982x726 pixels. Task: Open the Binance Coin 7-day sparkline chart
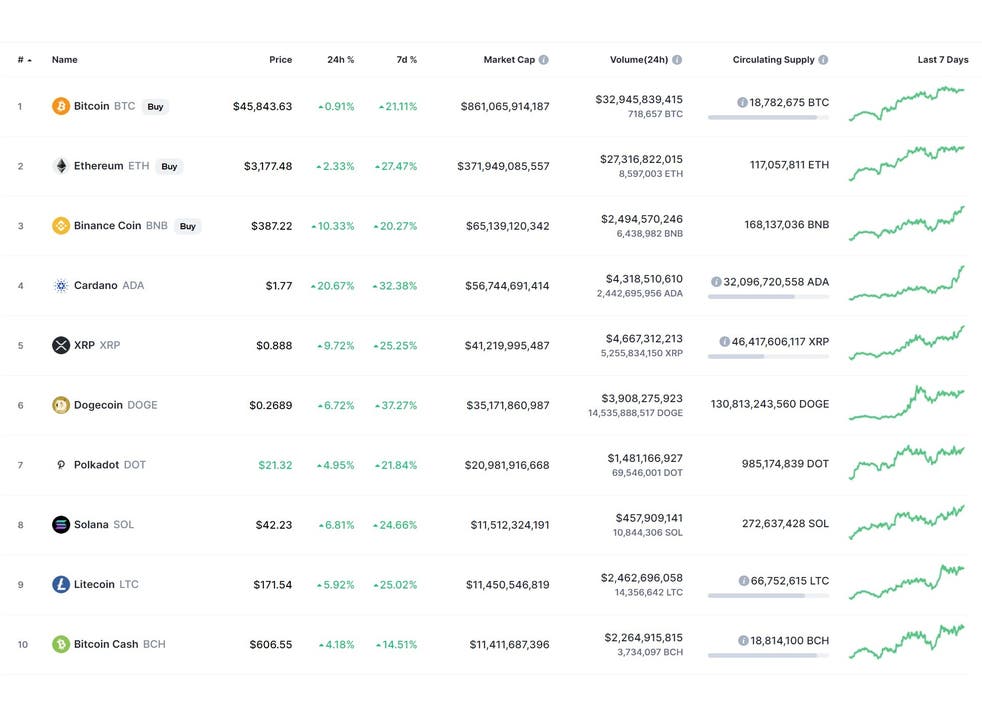coord(907,223)
